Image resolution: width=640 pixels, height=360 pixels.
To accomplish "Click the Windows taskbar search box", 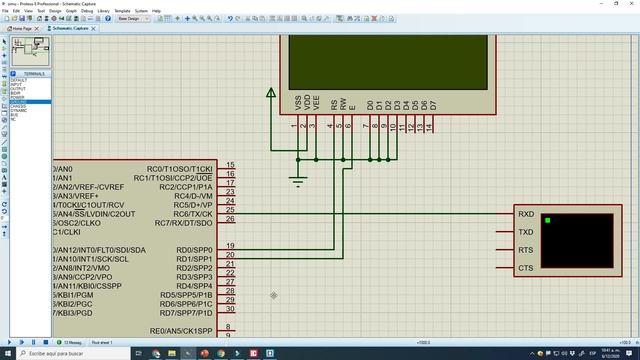I will [73, 353].
